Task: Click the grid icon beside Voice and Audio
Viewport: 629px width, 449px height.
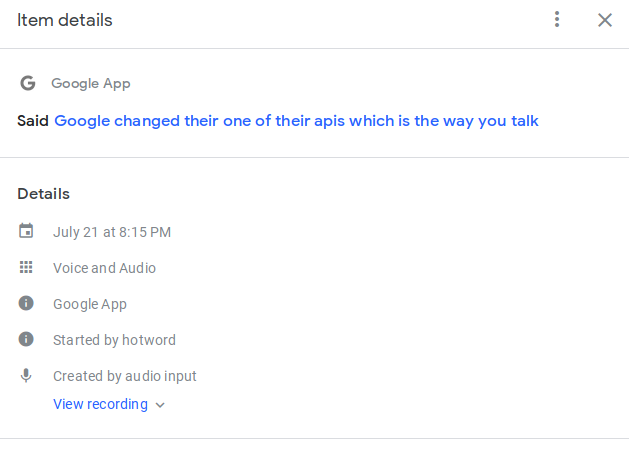Action: tap(26, 267)
